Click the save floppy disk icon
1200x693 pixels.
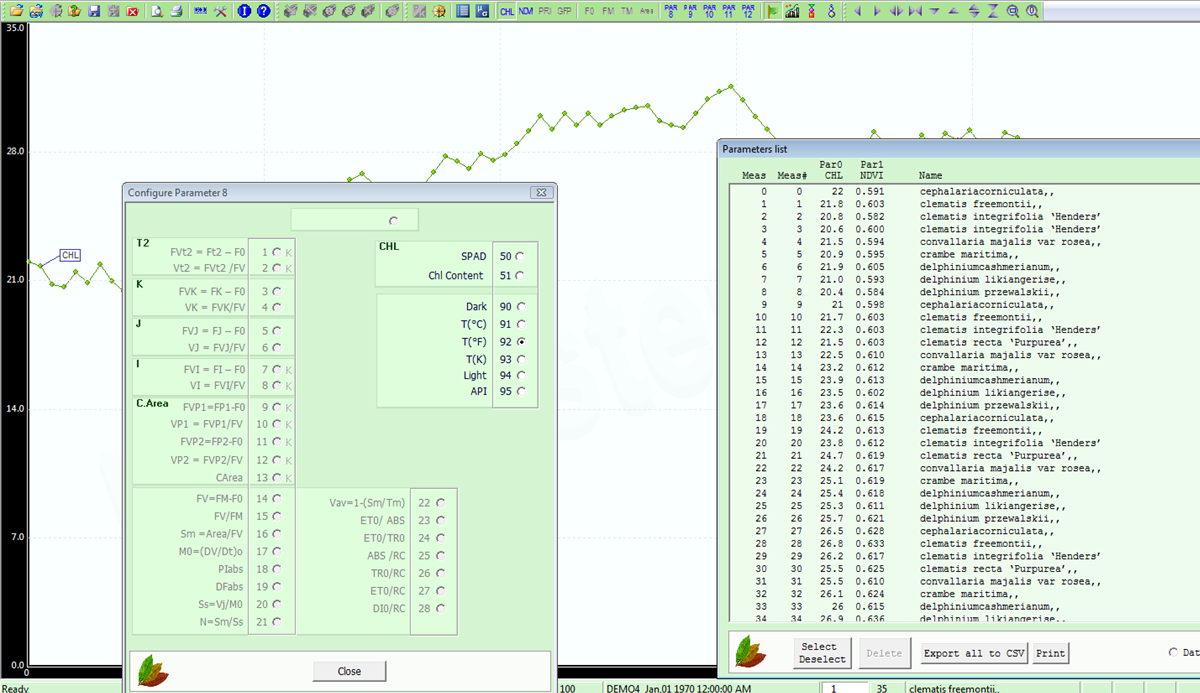93,11
